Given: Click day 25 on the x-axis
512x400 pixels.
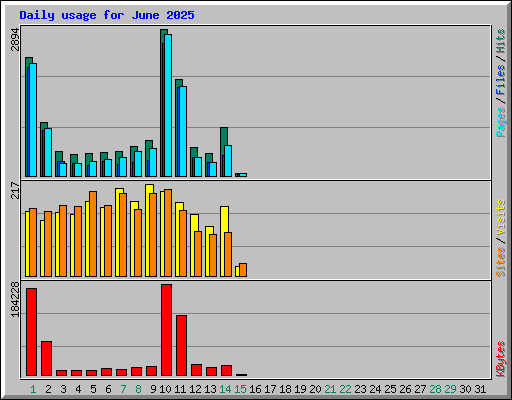Looking at the screenshot, I should click(390, 389).
